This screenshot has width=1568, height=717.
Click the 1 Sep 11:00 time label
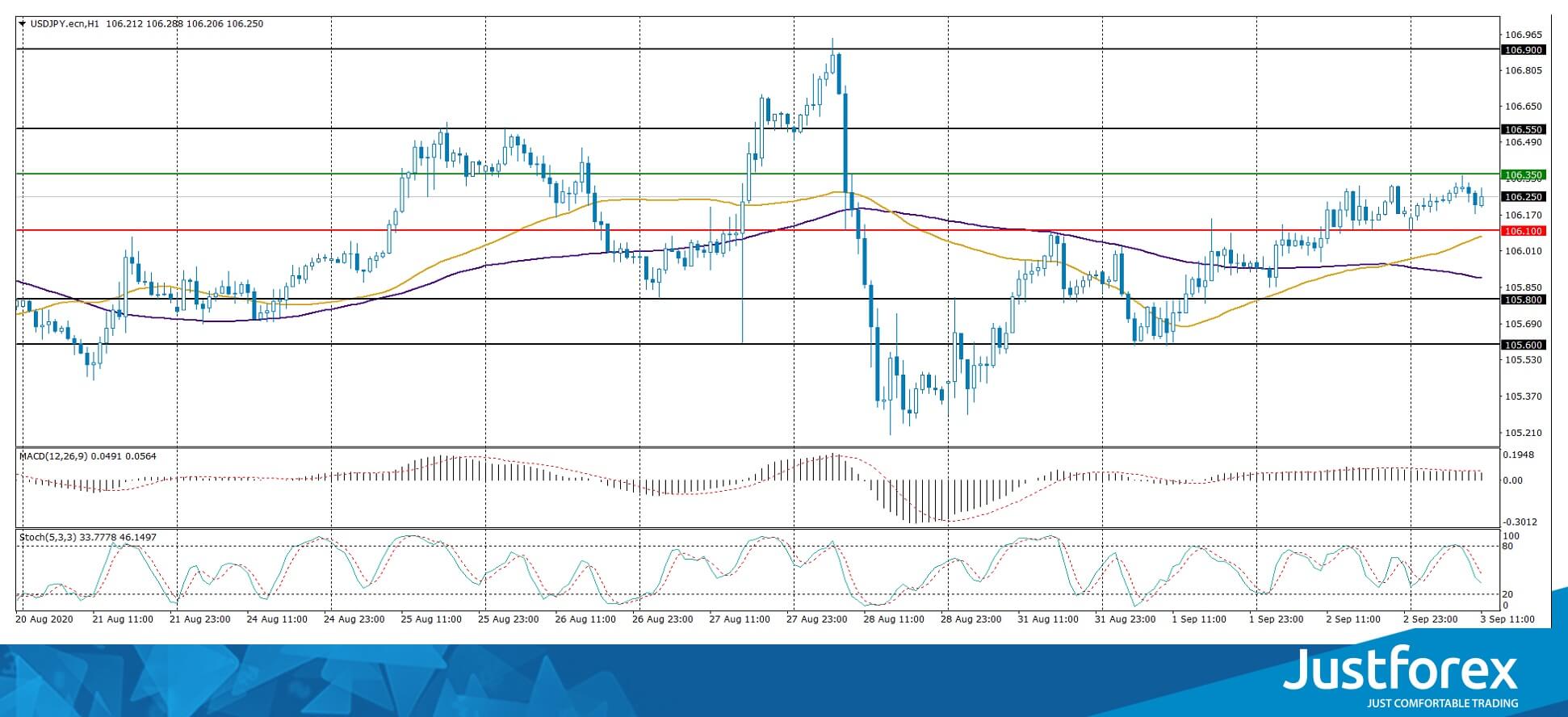click(x=1199, y=619)
